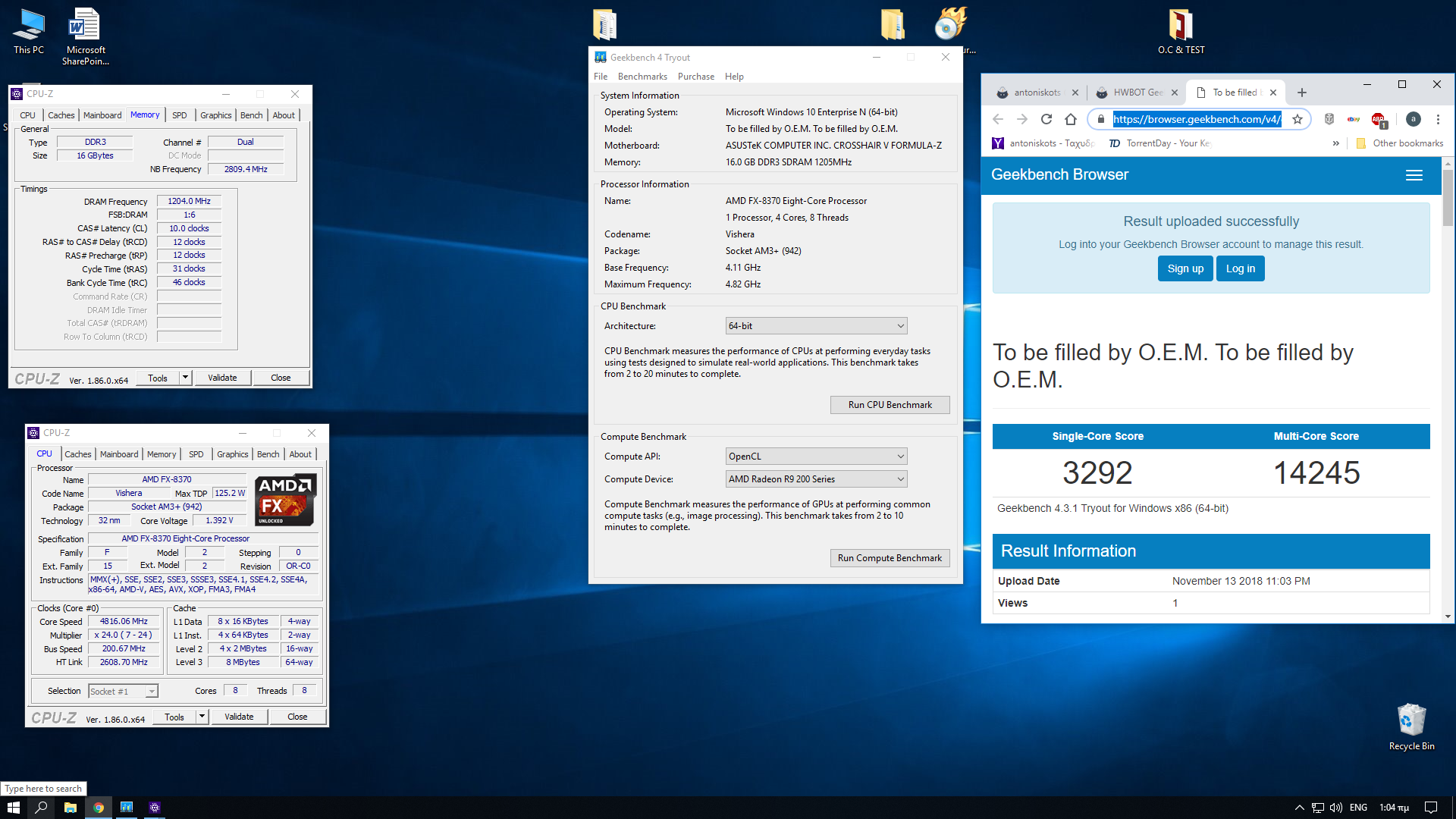Open About tab in top CPU-Z

pos(284,115)
